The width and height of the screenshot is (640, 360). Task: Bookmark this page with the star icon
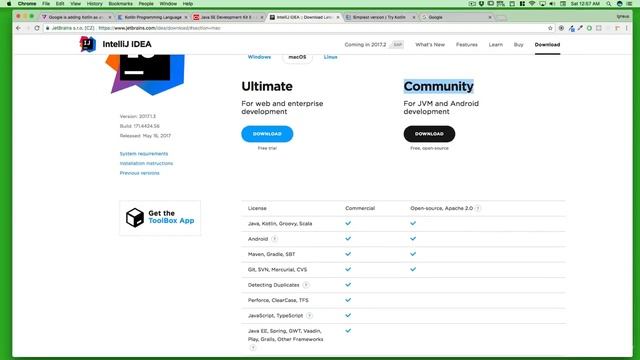pyautogui.click(x=550, y=28)
